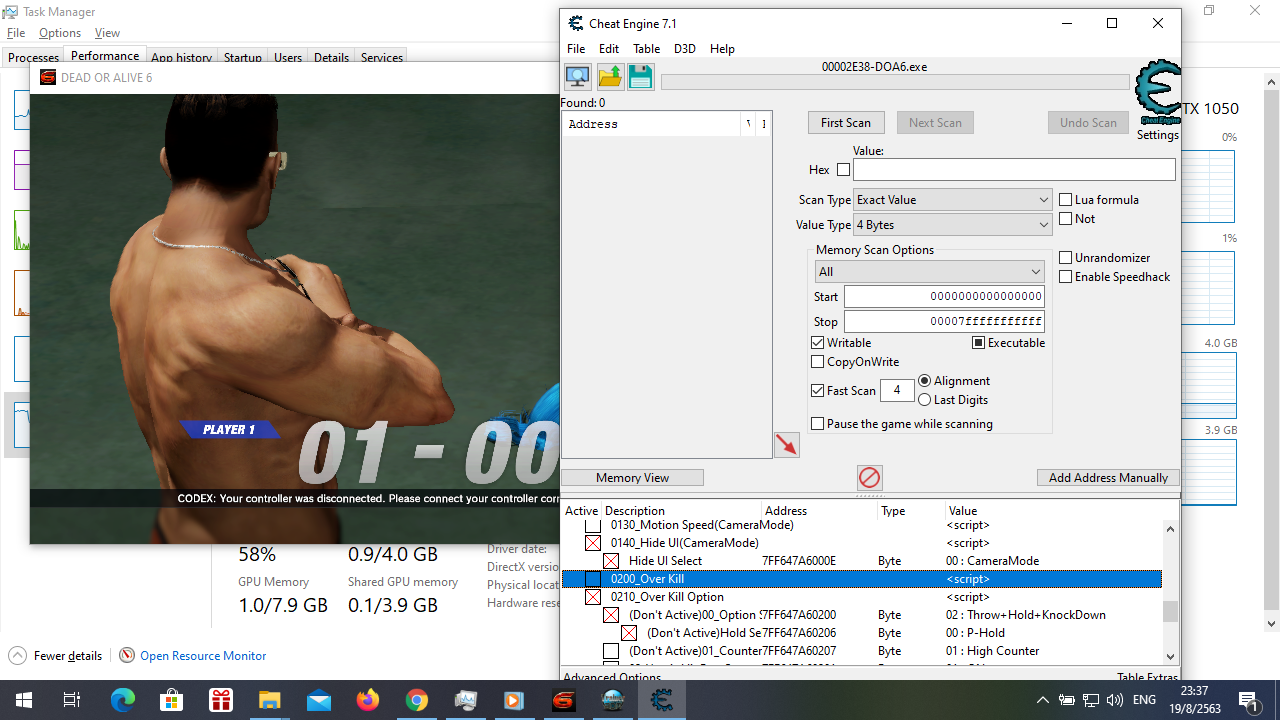Enable Pause the game while scanning
The height and width of the screenshot is (720, 1280).
click(x=818, y=424)
